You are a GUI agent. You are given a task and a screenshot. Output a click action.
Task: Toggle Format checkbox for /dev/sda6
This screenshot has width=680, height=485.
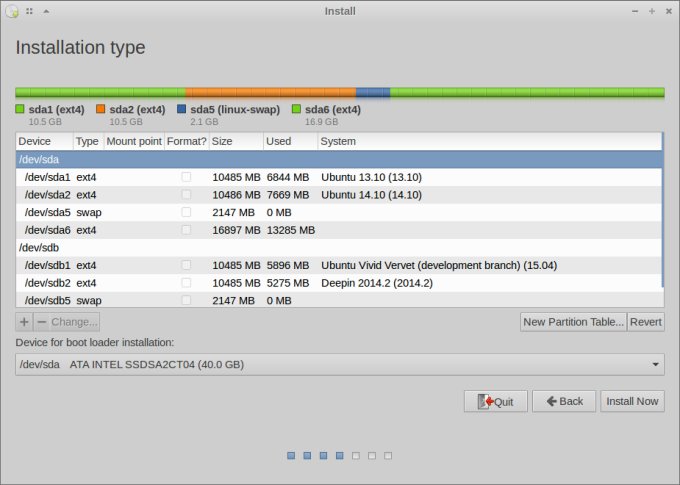186,230
